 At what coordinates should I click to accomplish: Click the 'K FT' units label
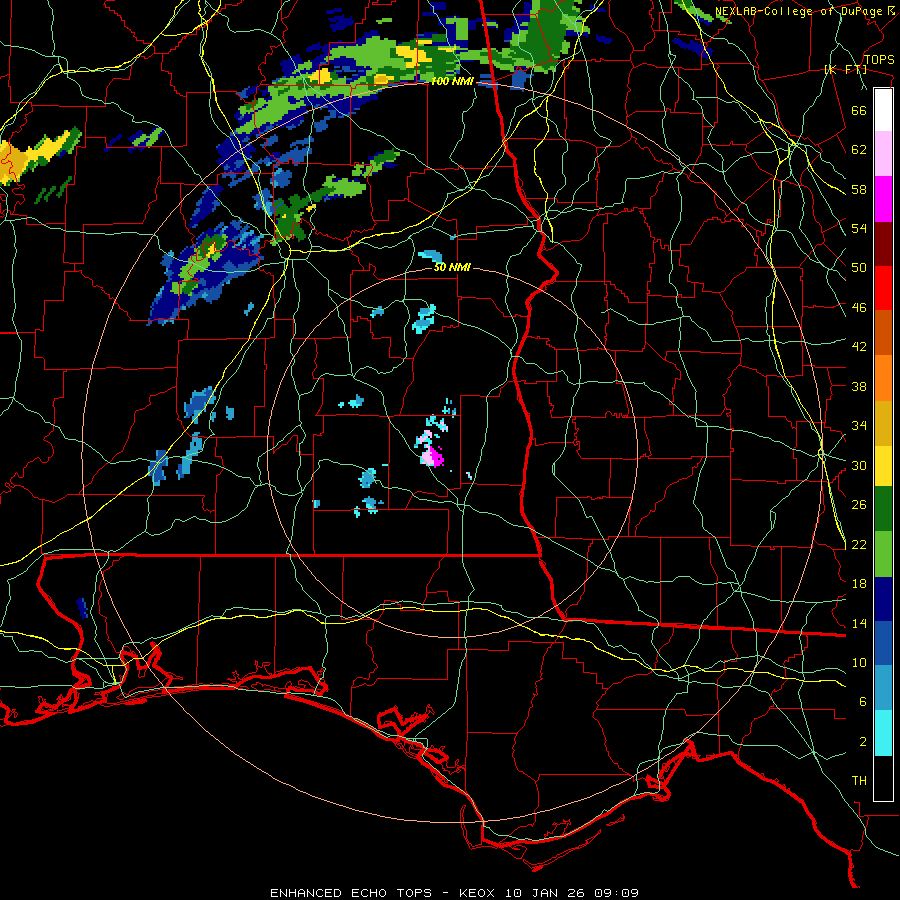click(845, 70)
